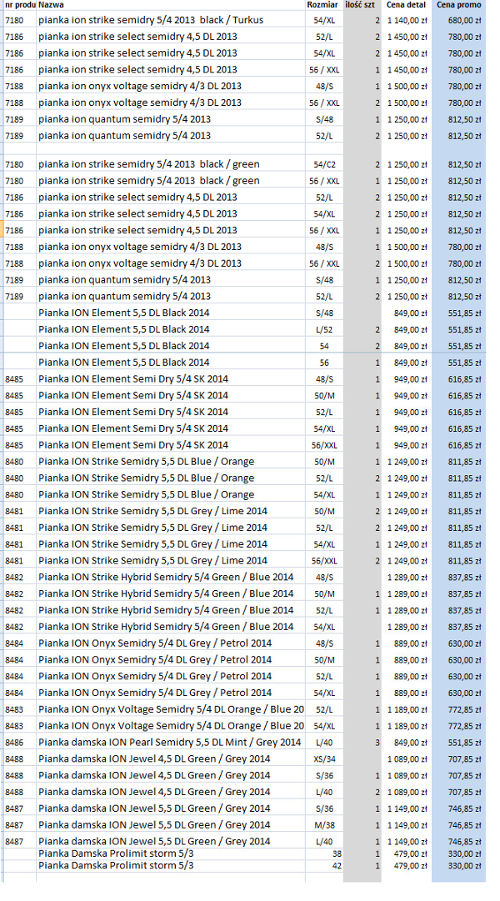Select the size cell containing only "54"
The image size is (500, 901).
point(324,346)
